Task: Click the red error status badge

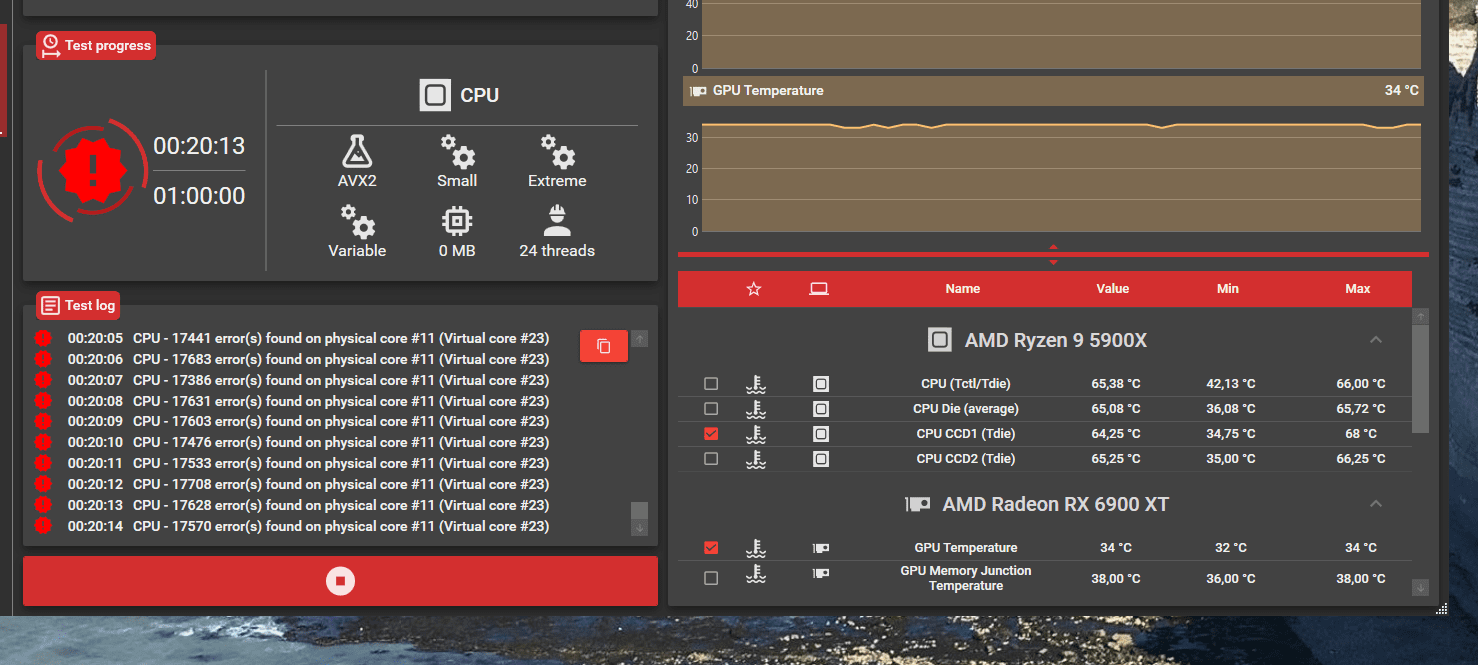Action: tap(92, 171)
